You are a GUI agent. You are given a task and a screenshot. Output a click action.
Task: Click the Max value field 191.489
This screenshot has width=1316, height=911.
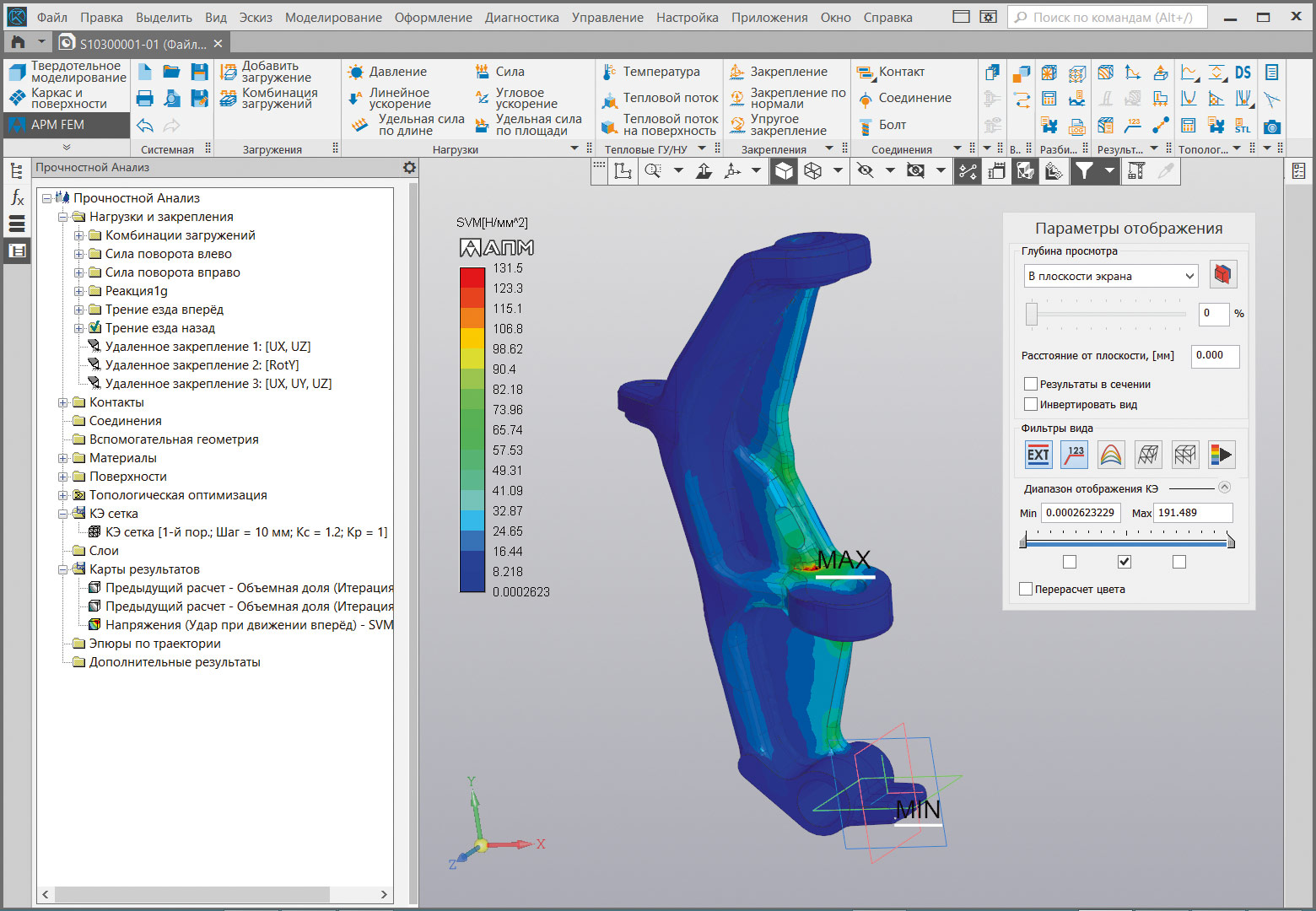coord(1193,512)
